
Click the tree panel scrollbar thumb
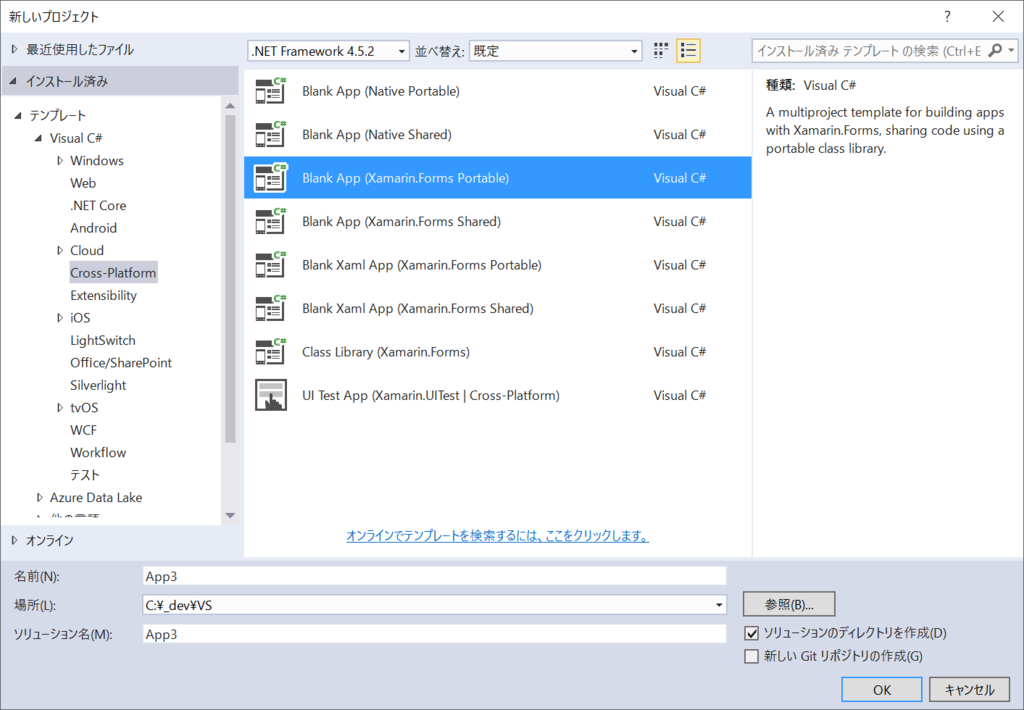pyautogui.click(x=230, y=279)
